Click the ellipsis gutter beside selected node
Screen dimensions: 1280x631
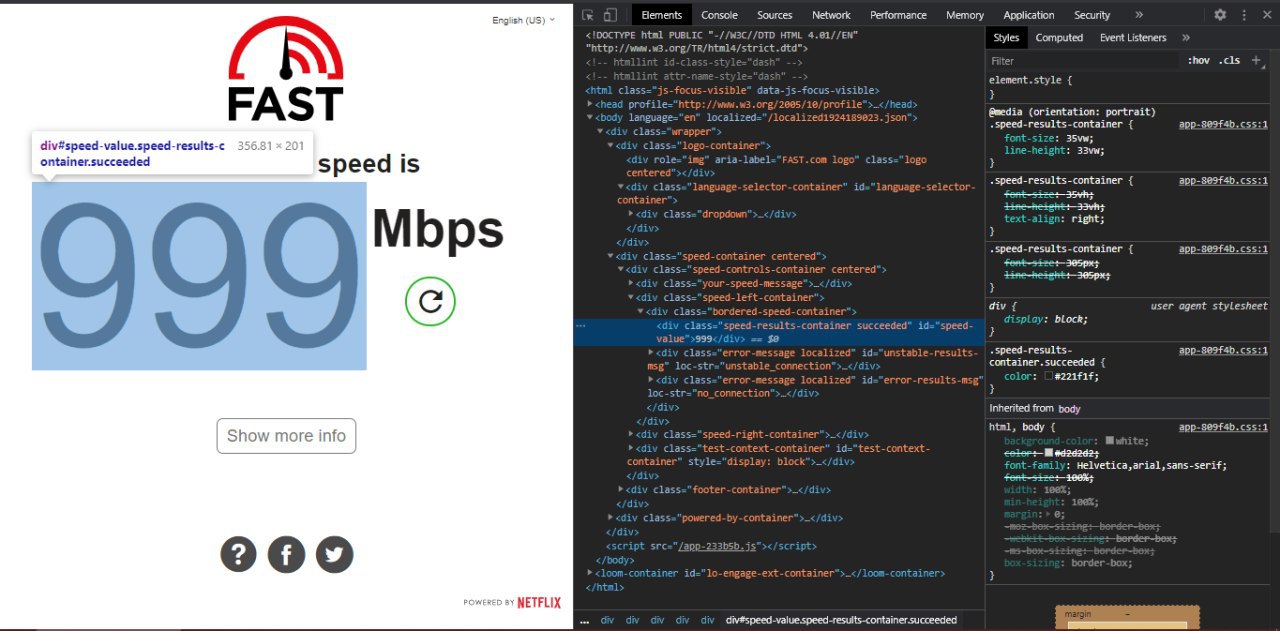pos(581,325)
